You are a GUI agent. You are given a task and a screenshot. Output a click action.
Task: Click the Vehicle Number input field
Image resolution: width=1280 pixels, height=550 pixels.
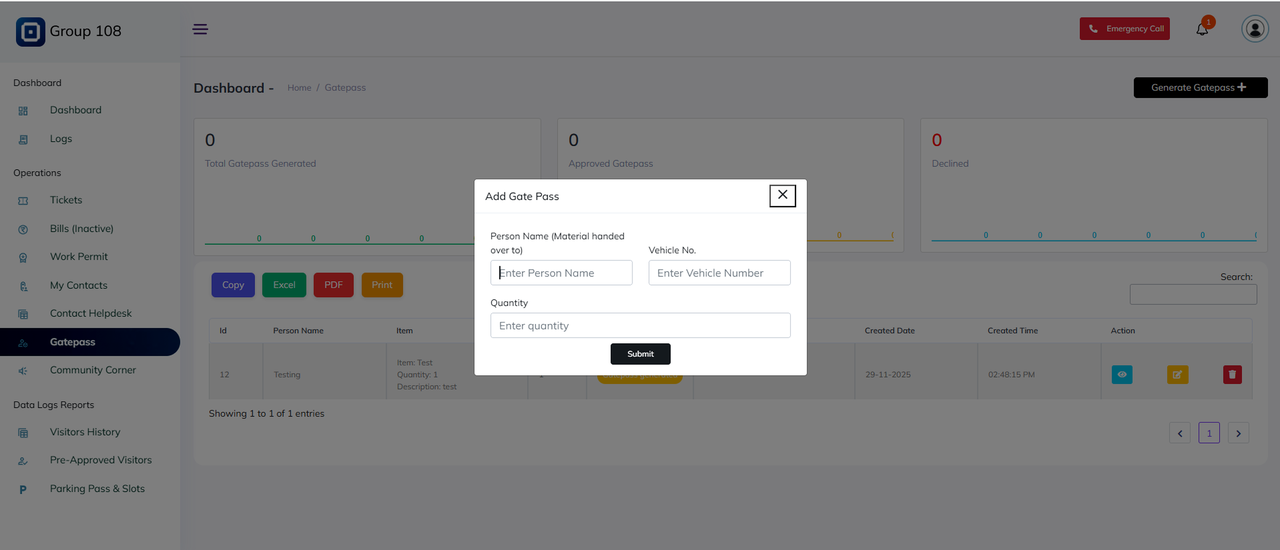tap(719, 273)
